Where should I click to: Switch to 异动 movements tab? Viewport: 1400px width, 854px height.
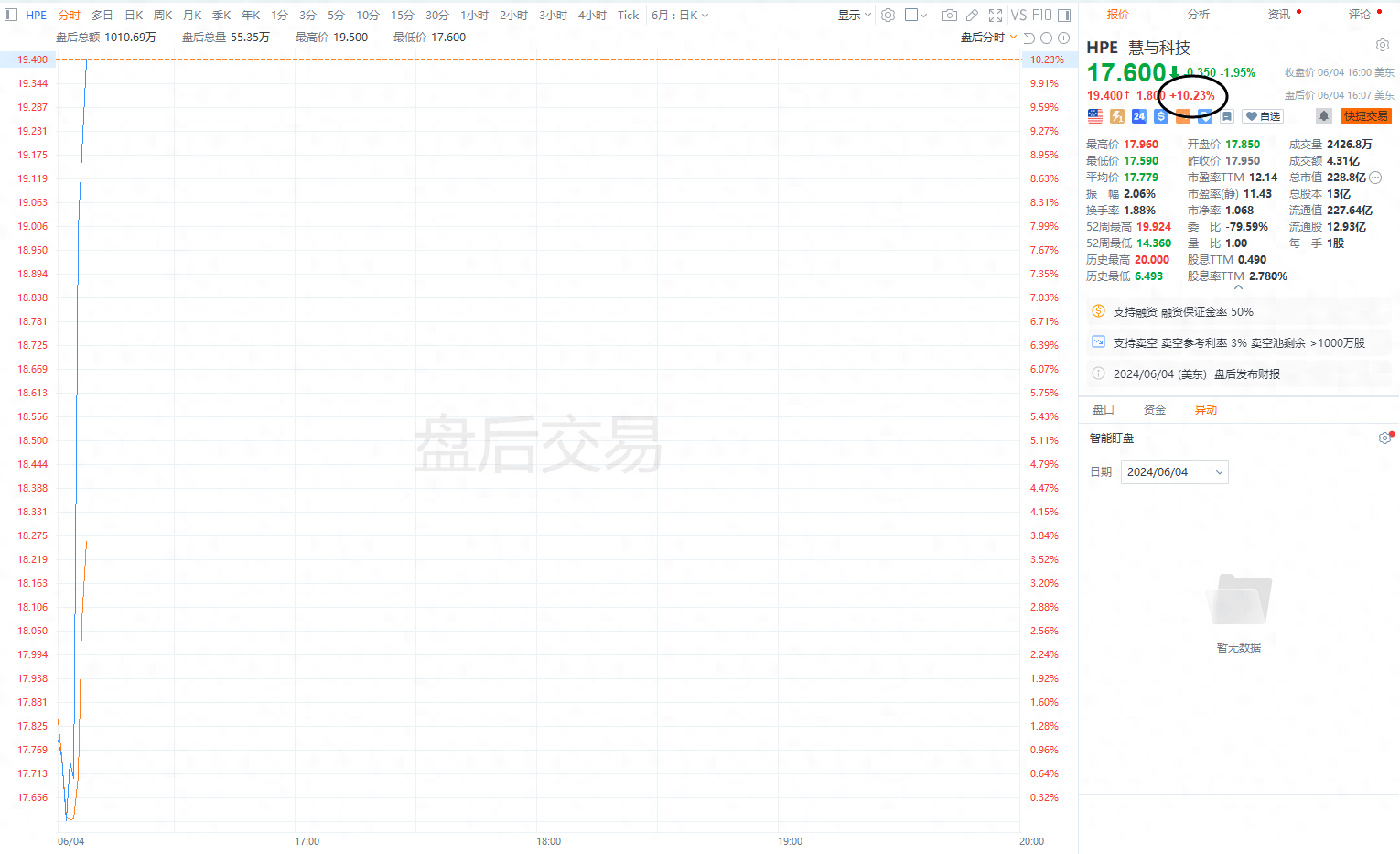[1206, 410]
